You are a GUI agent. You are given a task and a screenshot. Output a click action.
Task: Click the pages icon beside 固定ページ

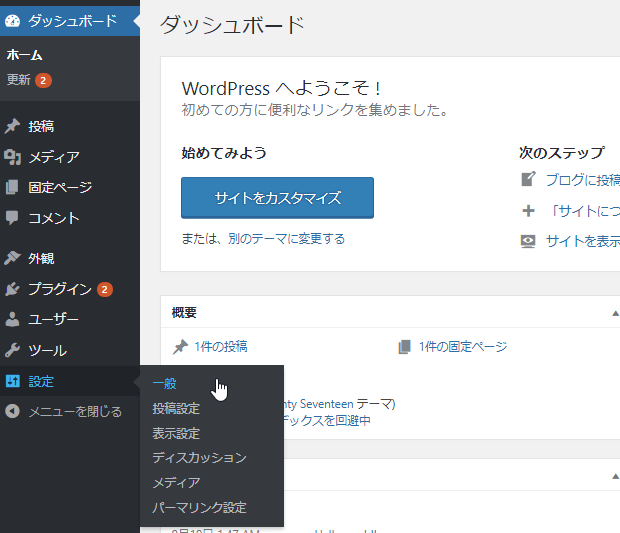click(12, 187)
